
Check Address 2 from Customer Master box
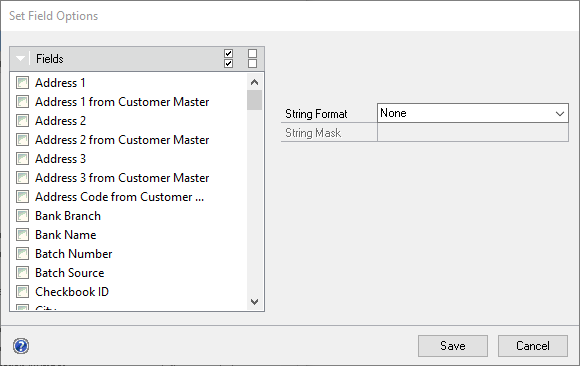(x=23, y=140)
